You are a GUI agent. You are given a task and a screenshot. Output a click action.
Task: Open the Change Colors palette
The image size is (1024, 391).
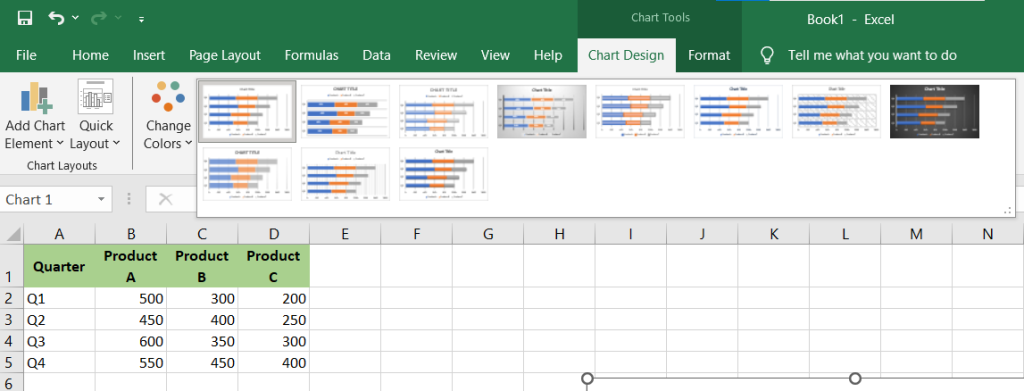168,116
